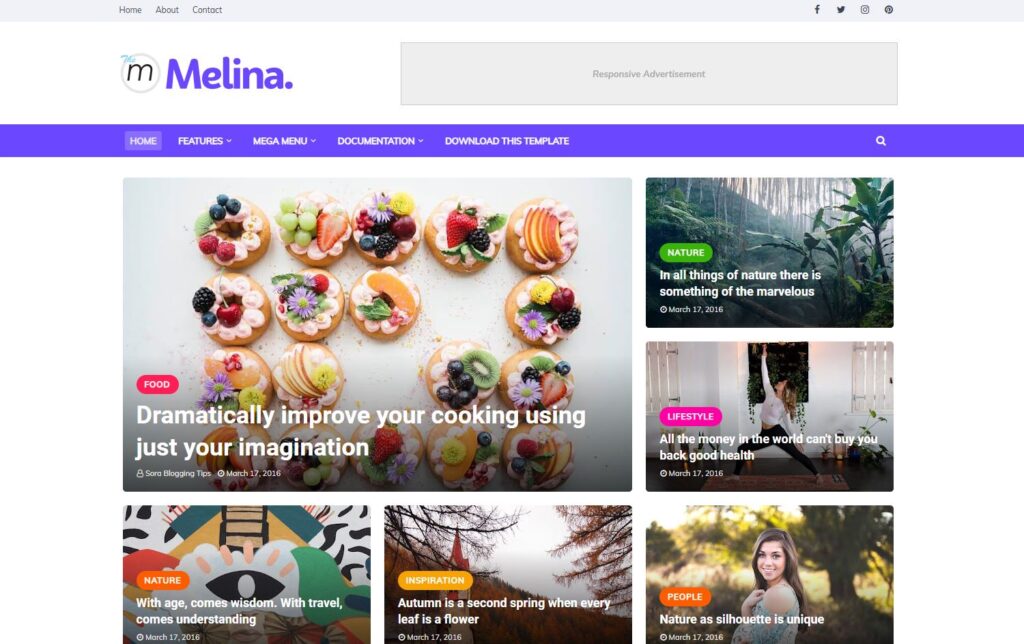Open the Instagram social icon
Viewport: 1024px width, 644px height.
click(865, 10)
